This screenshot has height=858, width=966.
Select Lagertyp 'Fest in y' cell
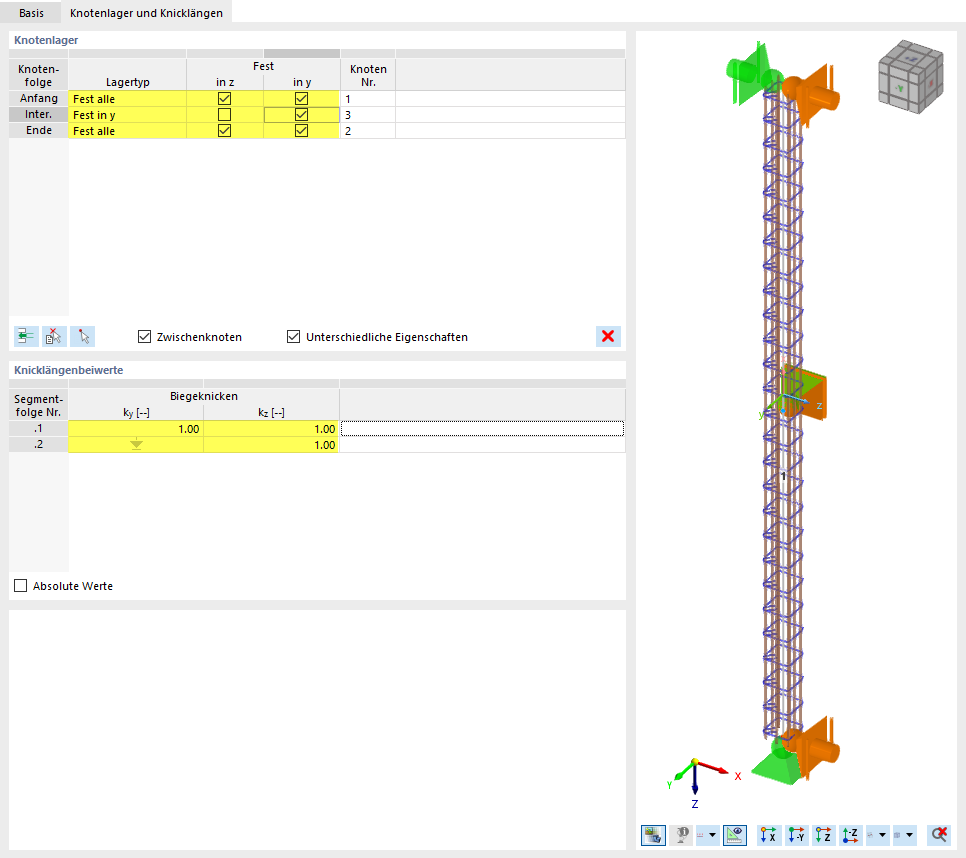(x=128, y=115)
